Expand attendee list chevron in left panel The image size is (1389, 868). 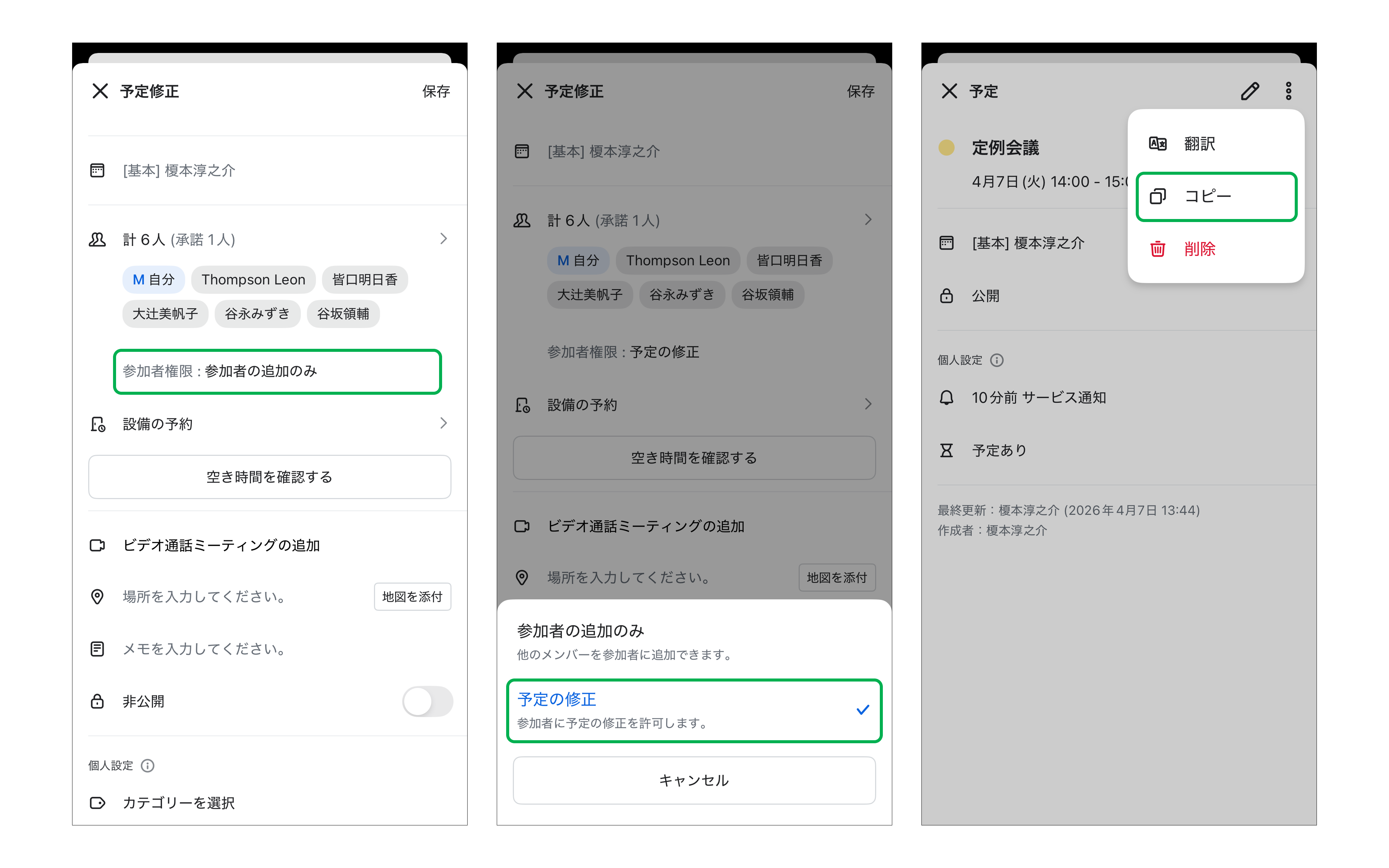point(443,239)
